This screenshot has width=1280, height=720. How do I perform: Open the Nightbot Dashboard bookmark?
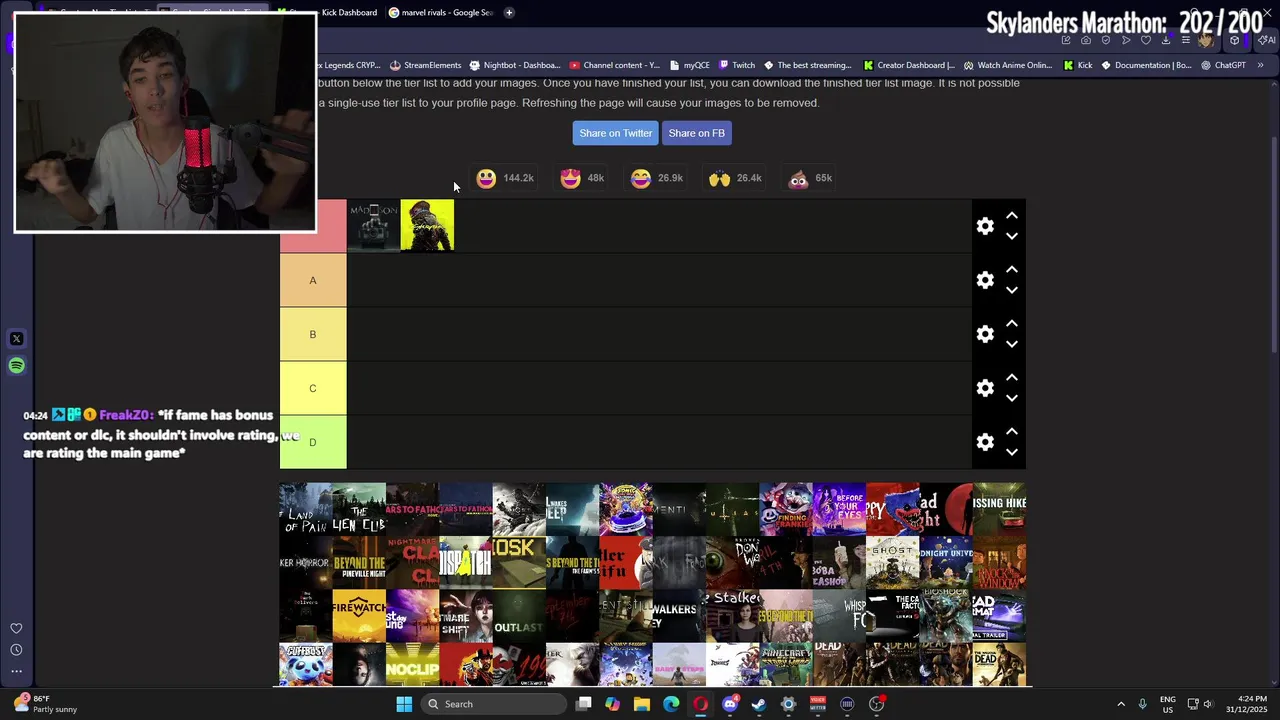(515, 65)
